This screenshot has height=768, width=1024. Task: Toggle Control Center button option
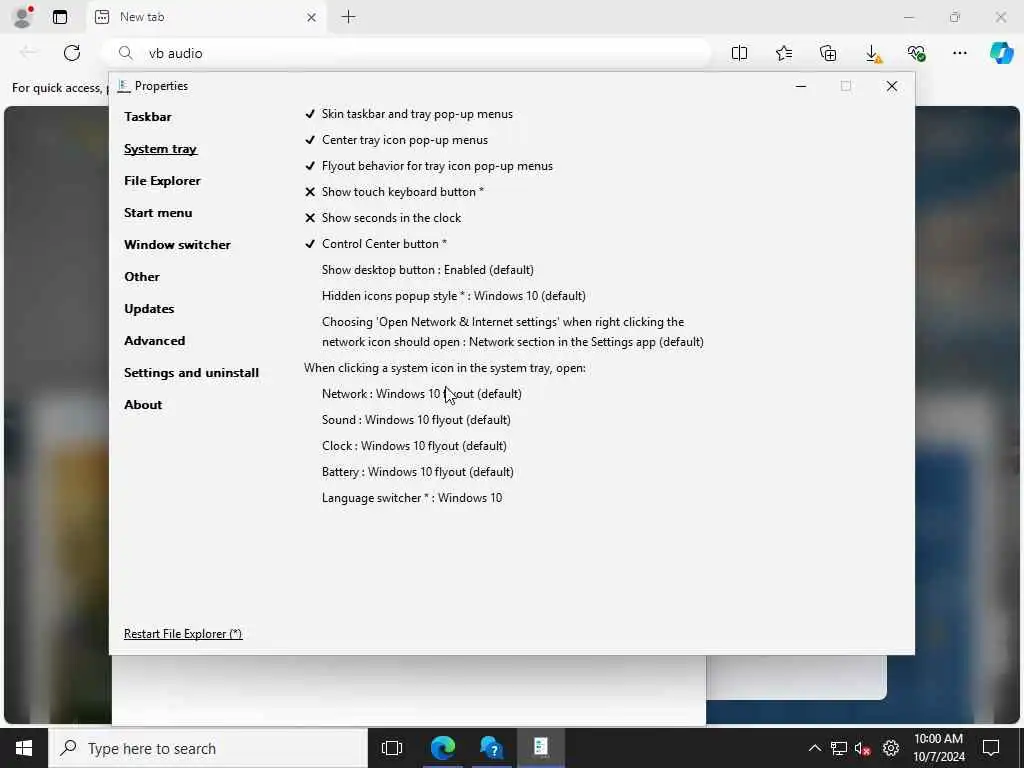pos(376,244)
